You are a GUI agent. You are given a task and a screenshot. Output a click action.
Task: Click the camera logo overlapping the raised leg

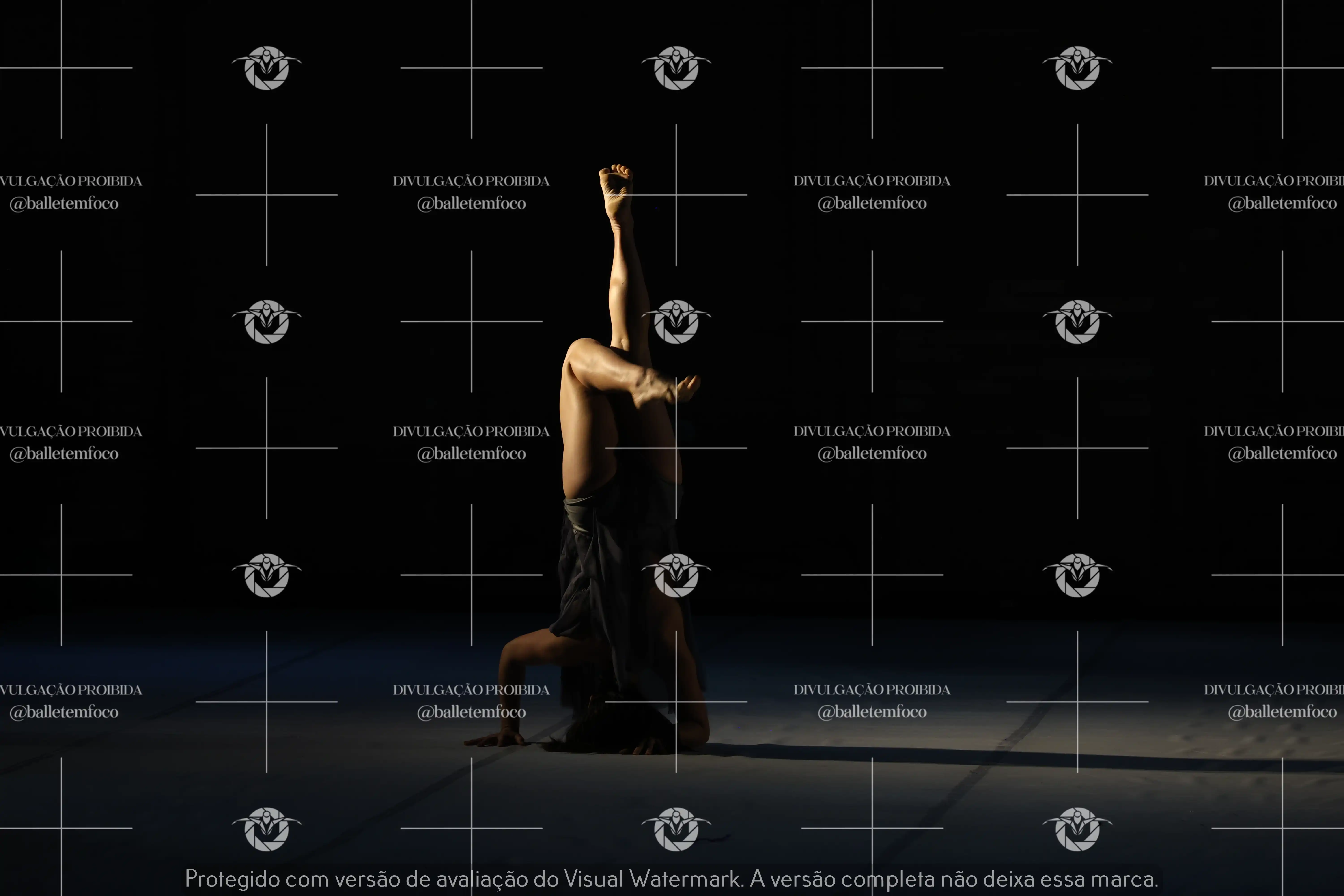[676, 322]
